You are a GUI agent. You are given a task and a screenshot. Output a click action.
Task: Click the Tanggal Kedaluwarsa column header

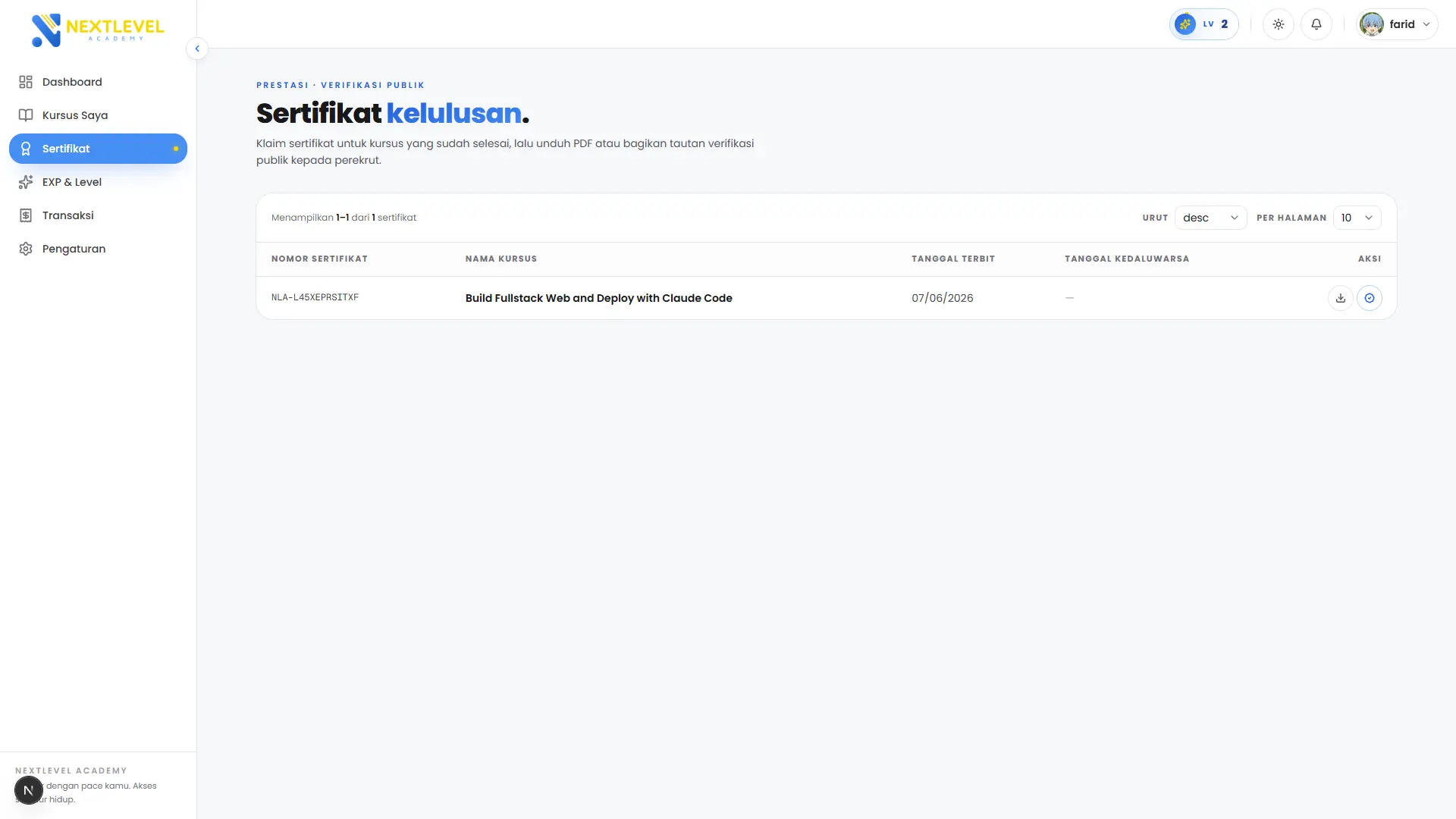(1127, 259)
